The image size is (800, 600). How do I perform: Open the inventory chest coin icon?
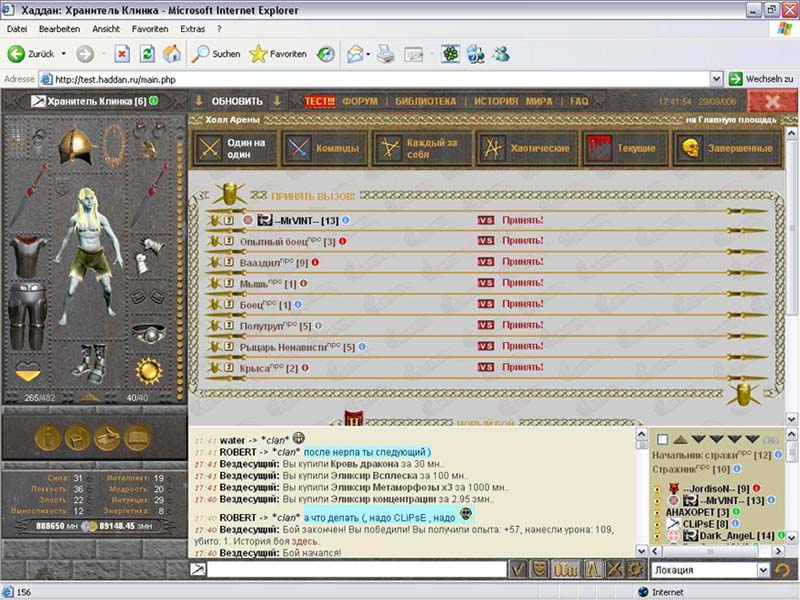tap(78, 437)
